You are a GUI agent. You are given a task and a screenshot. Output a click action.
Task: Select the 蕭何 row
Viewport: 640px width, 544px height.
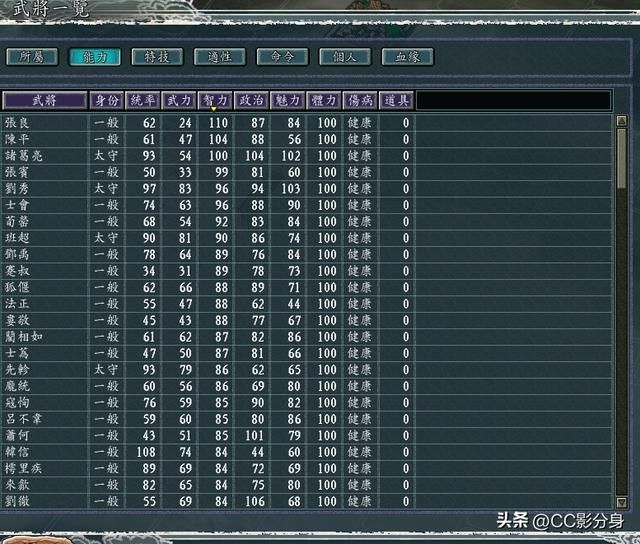tap(306, 435)
